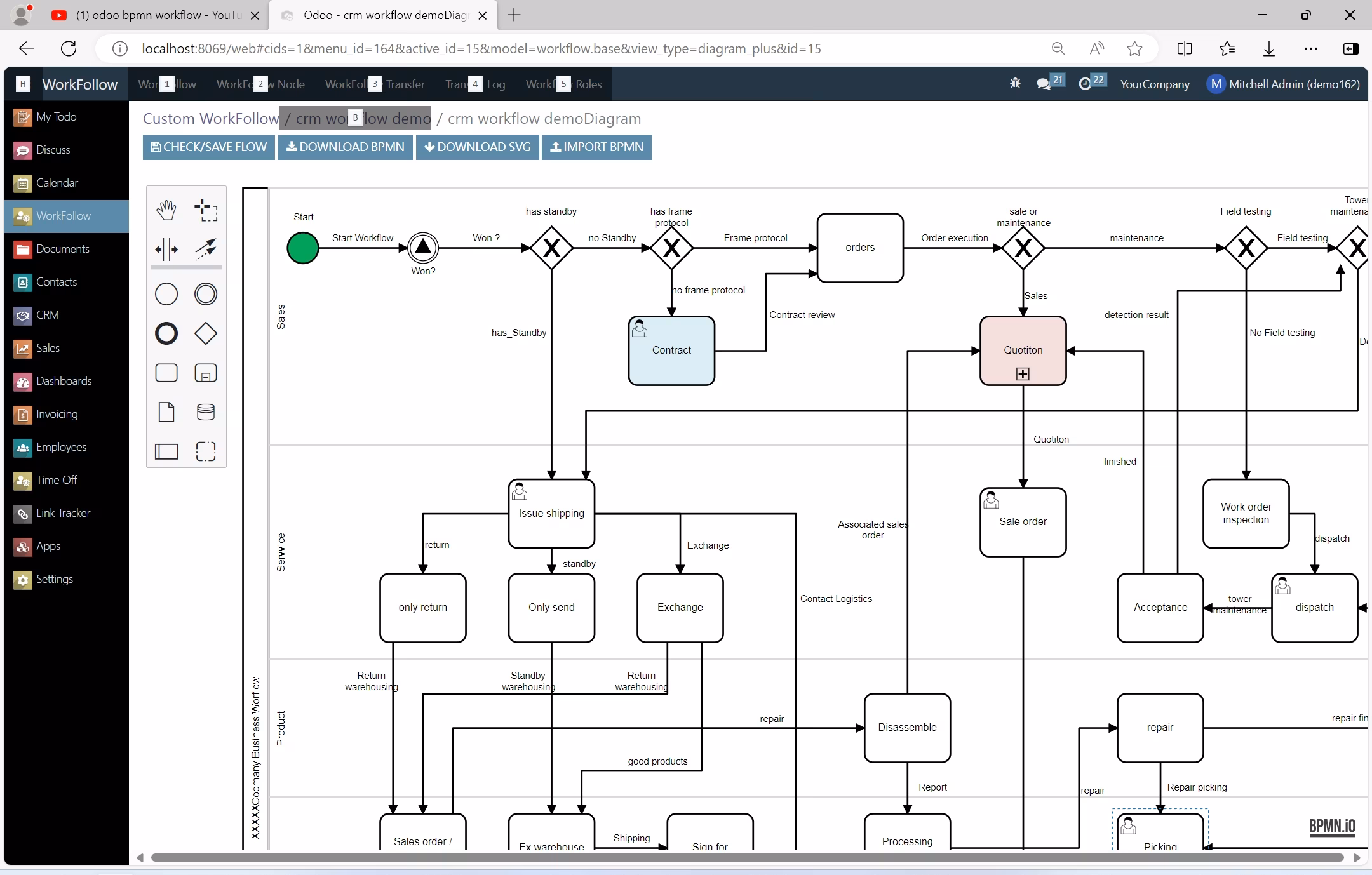Add this page to browser favorites

[x=1134, y=49]
